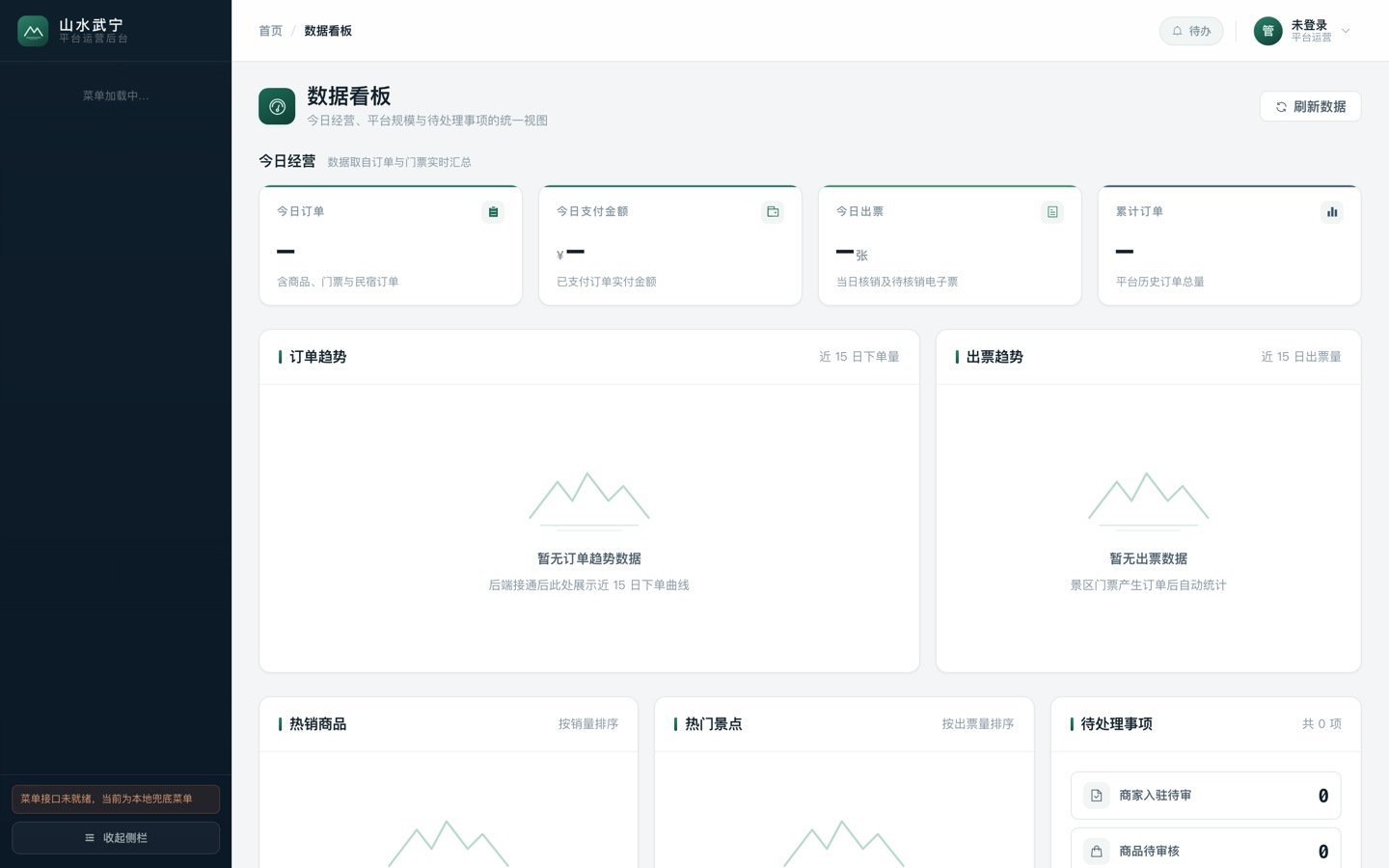Click the 暂无出票数据 message
The height and width of the screenshot is (868, 1389).
1149,558
